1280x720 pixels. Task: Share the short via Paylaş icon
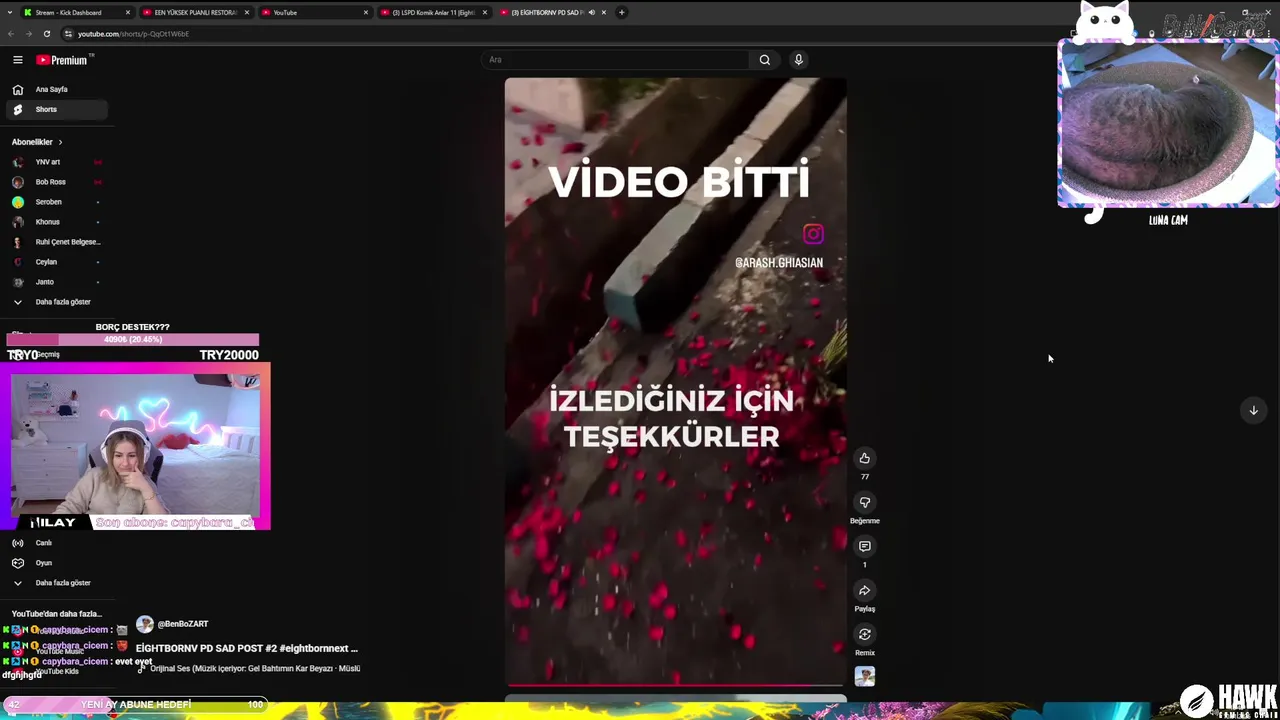point(865,590)
